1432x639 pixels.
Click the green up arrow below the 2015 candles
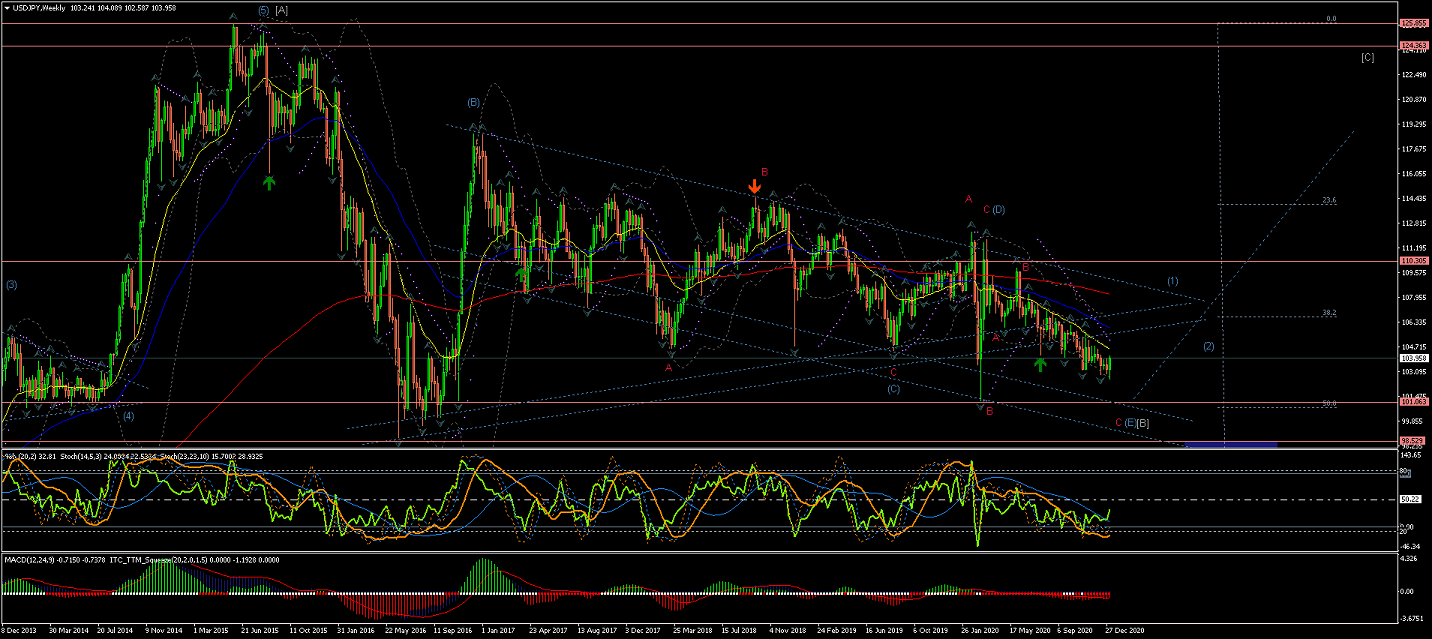(269, 182)
